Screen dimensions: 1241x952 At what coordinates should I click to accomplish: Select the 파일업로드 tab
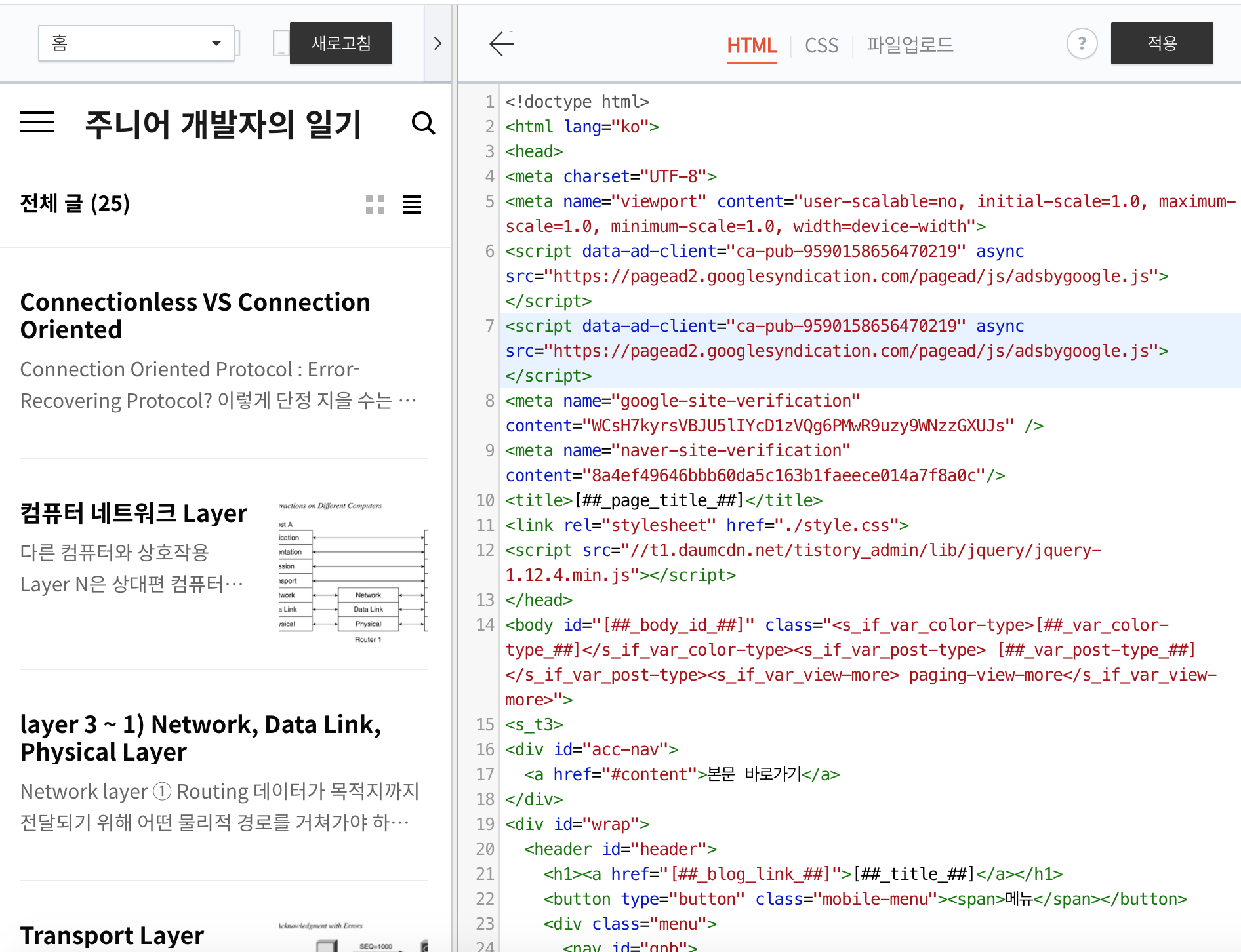click(x=910, y=45)
